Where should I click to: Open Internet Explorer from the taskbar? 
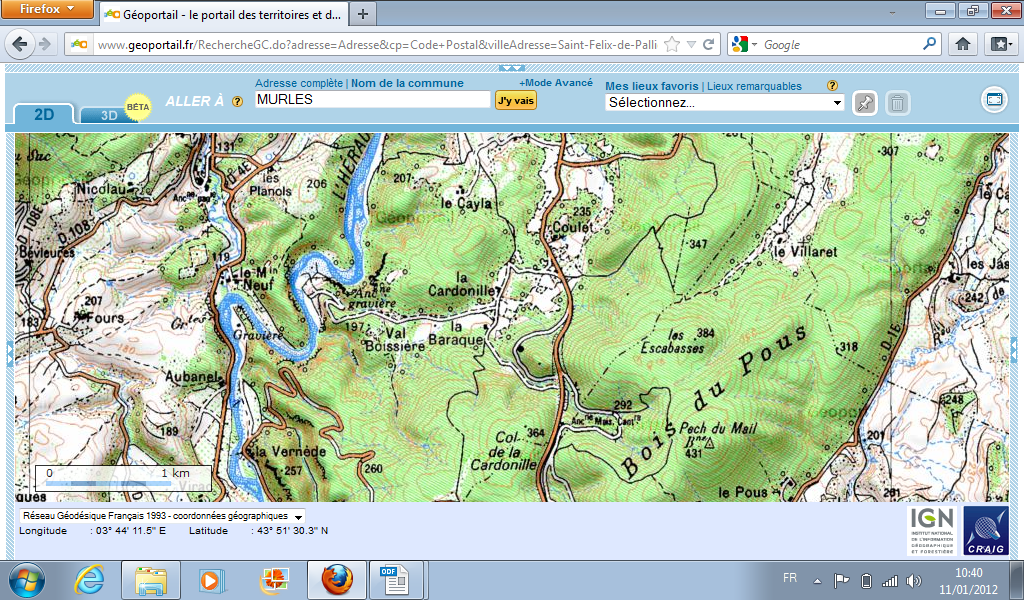89,579
